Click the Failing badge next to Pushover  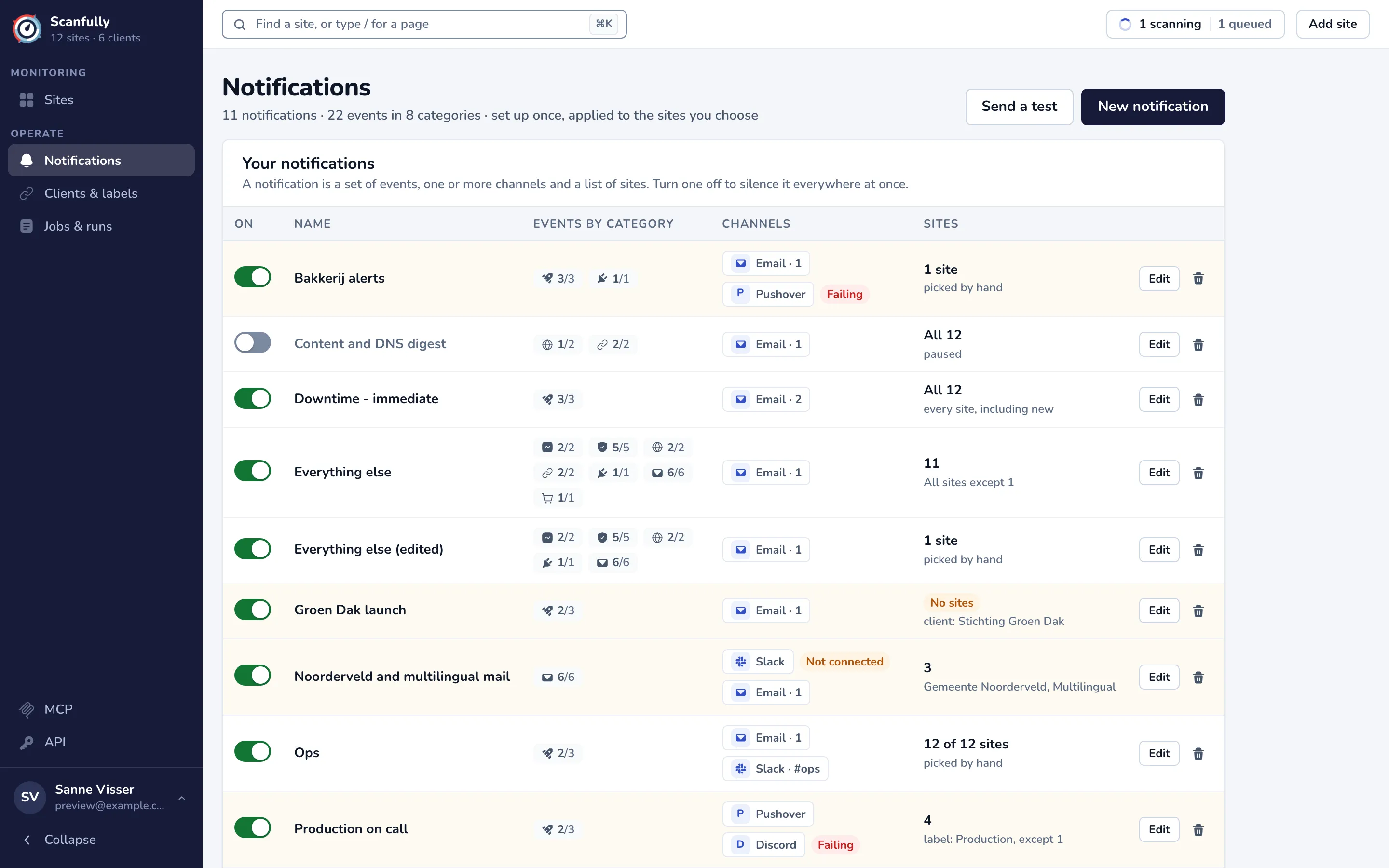pos(844,294)
